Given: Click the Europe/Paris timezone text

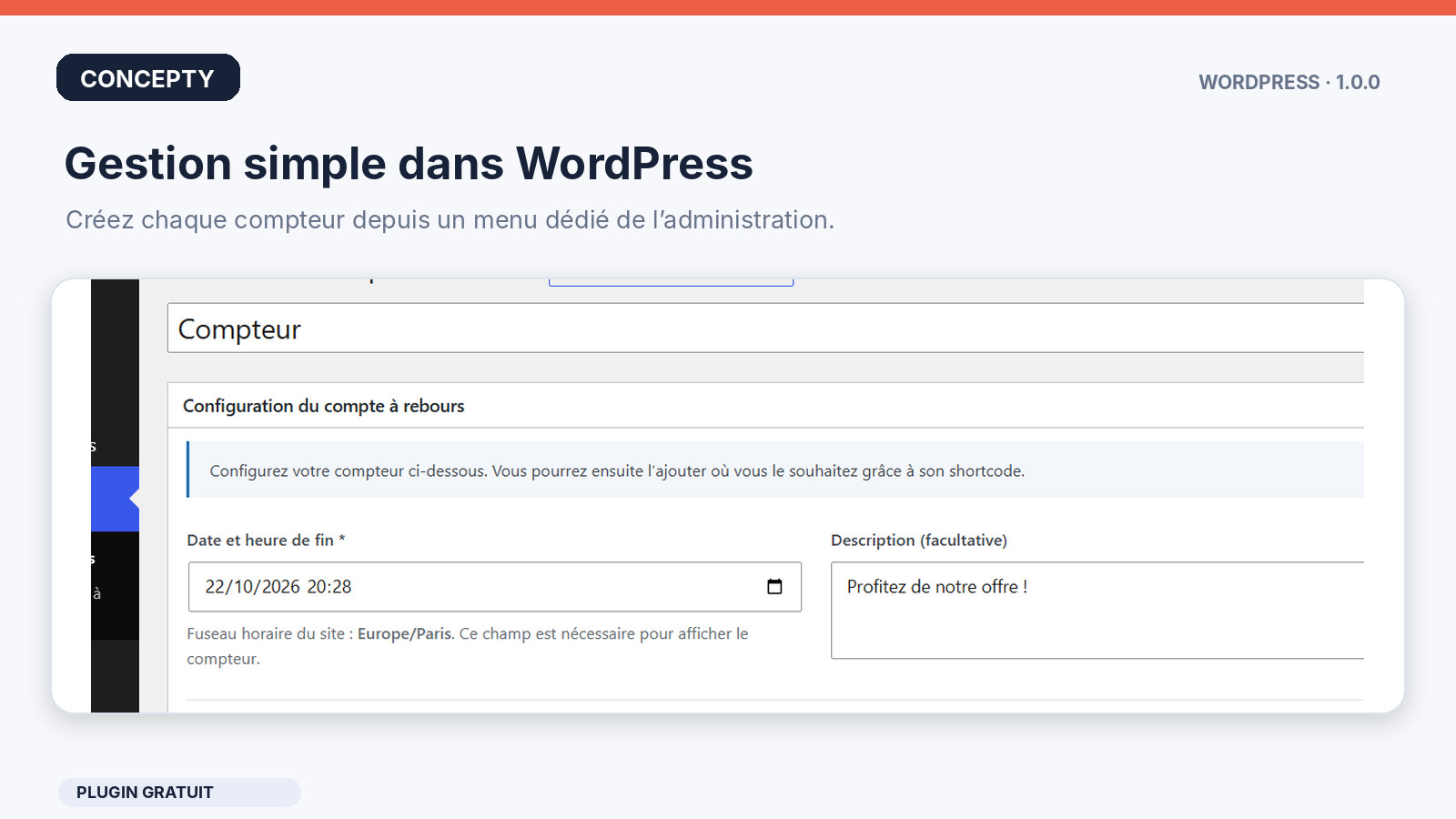Looking at the screenshot, I should 404,633.
